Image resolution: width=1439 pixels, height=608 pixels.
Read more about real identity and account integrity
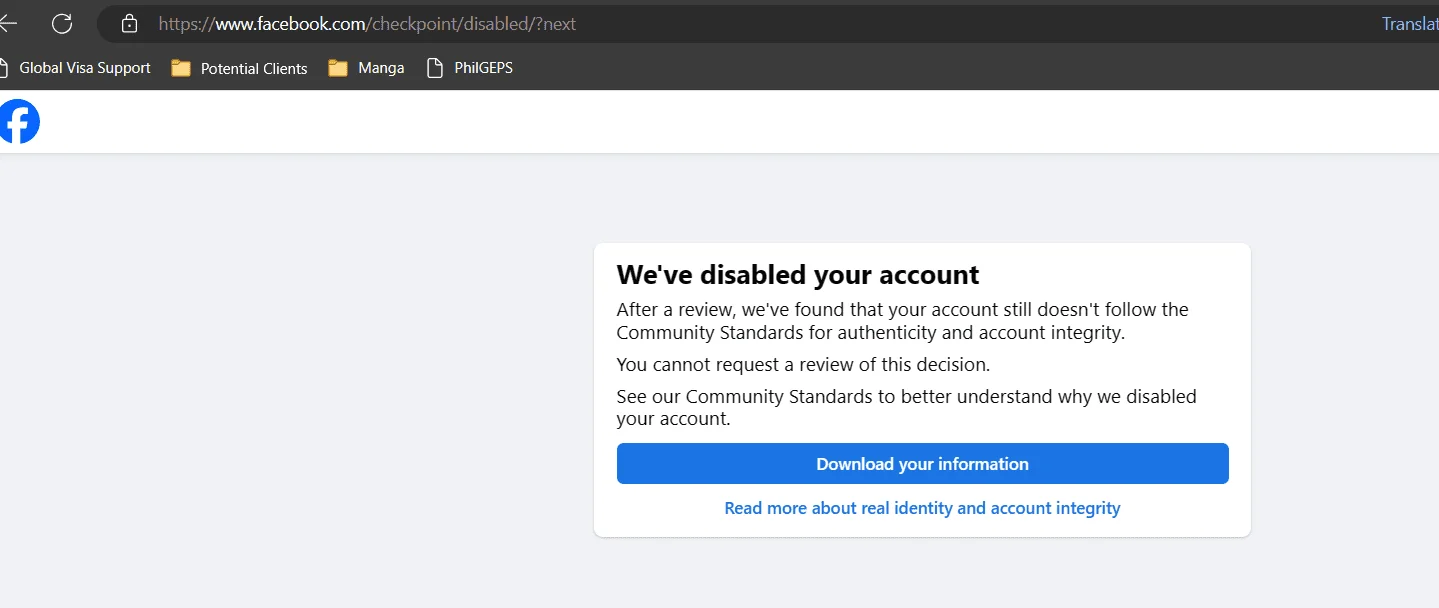coord(922,508)
